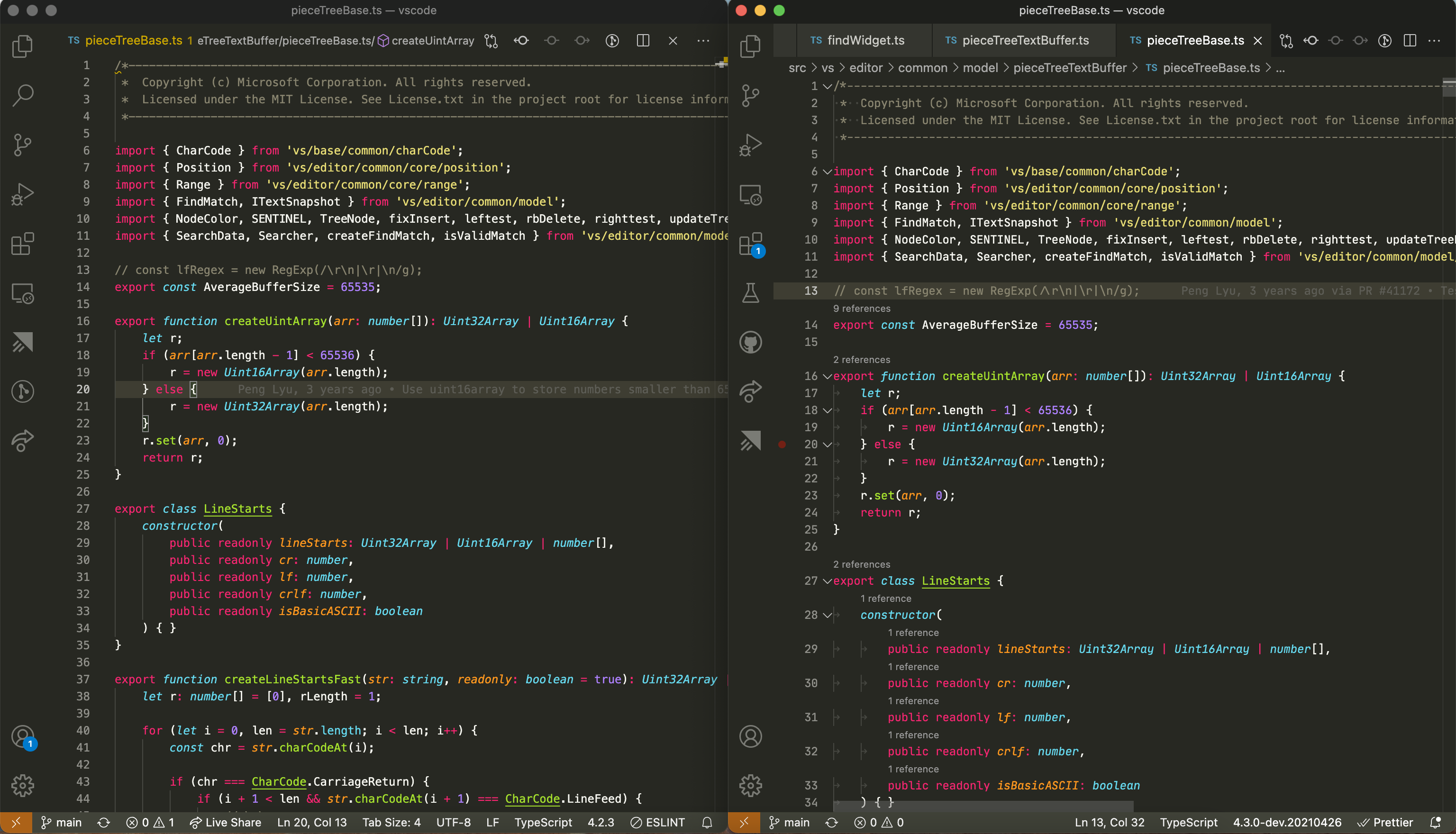This screenshot has height=834, width=1456.
Task: Open More Actions ellipsis in right window
Action: coord(1434,41)
